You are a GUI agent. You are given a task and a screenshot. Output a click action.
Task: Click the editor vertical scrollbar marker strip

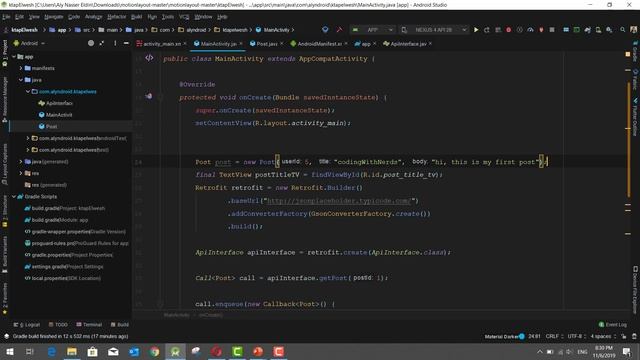628,180
